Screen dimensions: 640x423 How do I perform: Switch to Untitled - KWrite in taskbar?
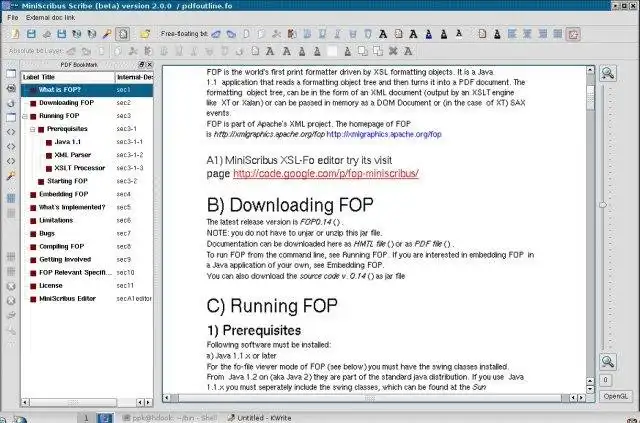point(260,418)
